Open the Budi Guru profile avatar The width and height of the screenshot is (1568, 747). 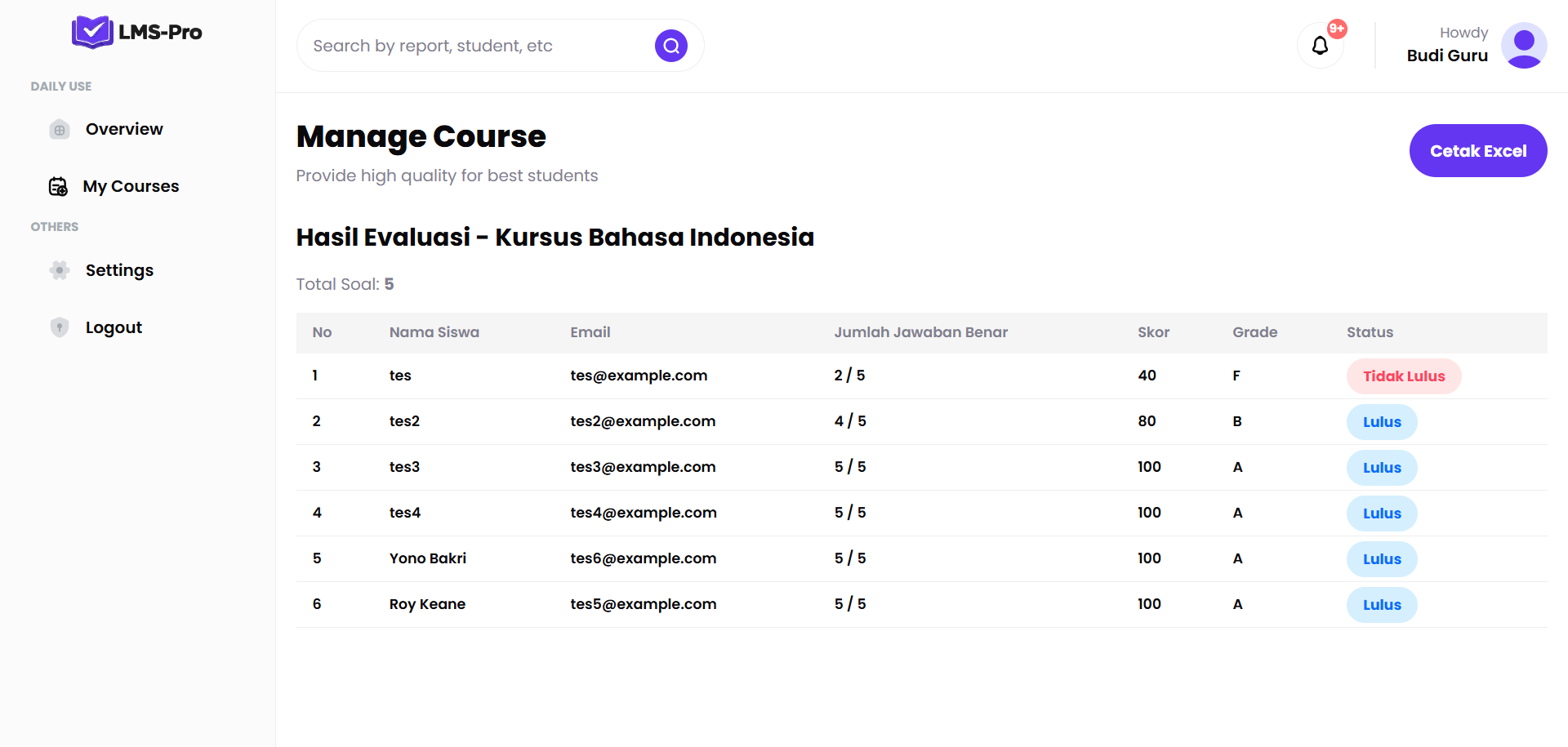tap(1524, 46)
